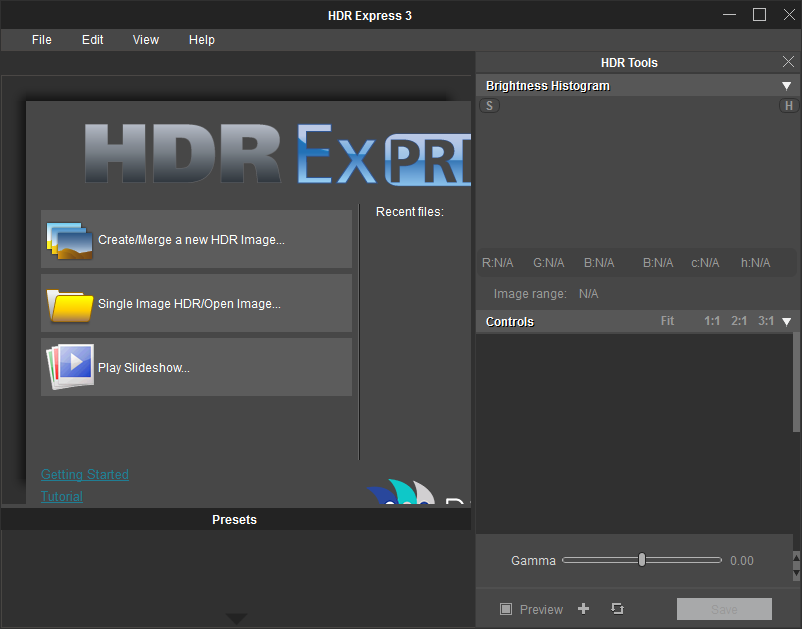Screen dimensions: 802x629
Task: Open the Tutorial link
Action: point(62,497)
